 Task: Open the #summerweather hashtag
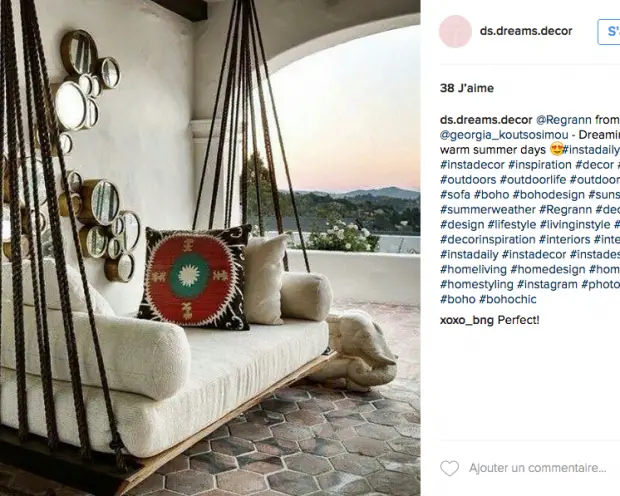point(488,210)
